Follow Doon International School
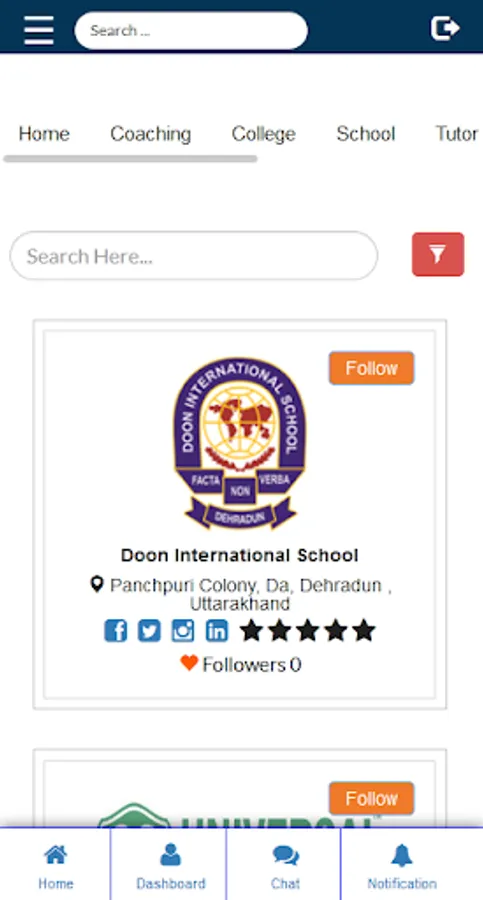483x900 pixels. [372, 368]
